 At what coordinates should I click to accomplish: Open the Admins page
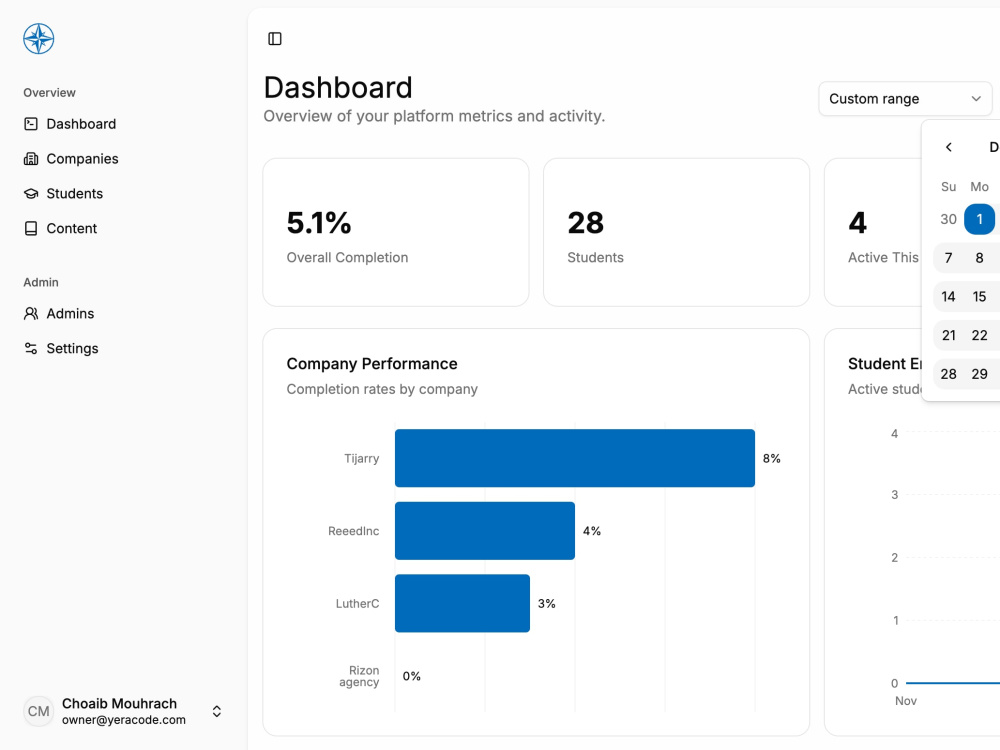point(70,314)
